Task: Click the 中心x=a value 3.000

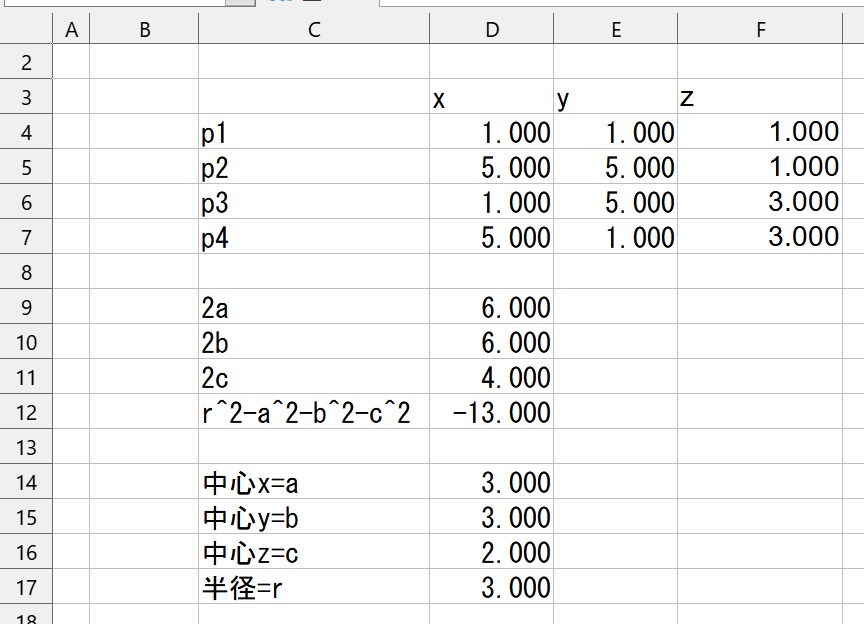Action: [492, 482]
